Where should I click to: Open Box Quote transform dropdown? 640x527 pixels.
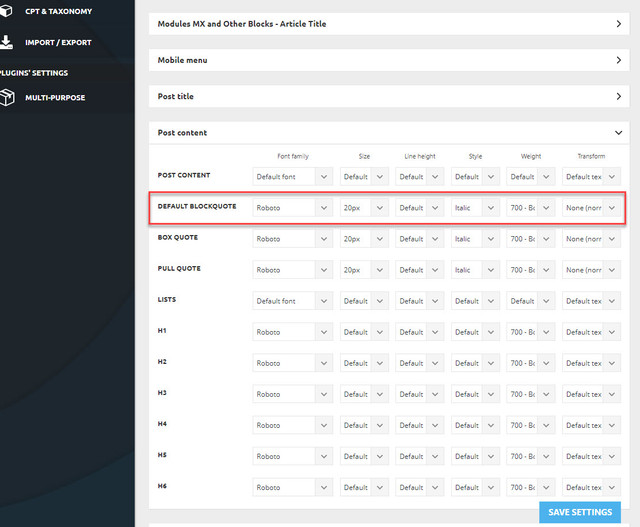pyautogui.click(x=591, y=239)
